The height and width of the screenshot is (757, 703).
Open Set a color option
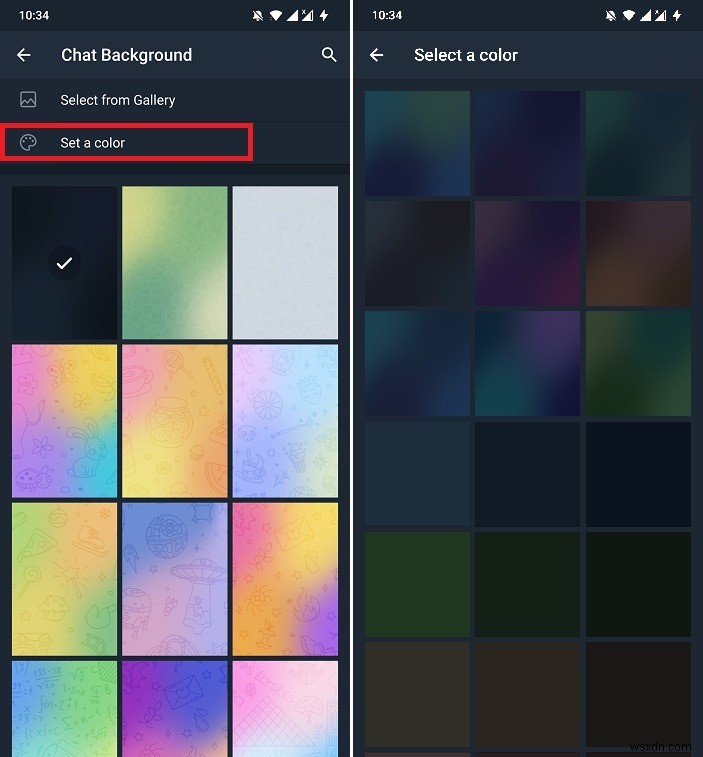coord(175,142)
